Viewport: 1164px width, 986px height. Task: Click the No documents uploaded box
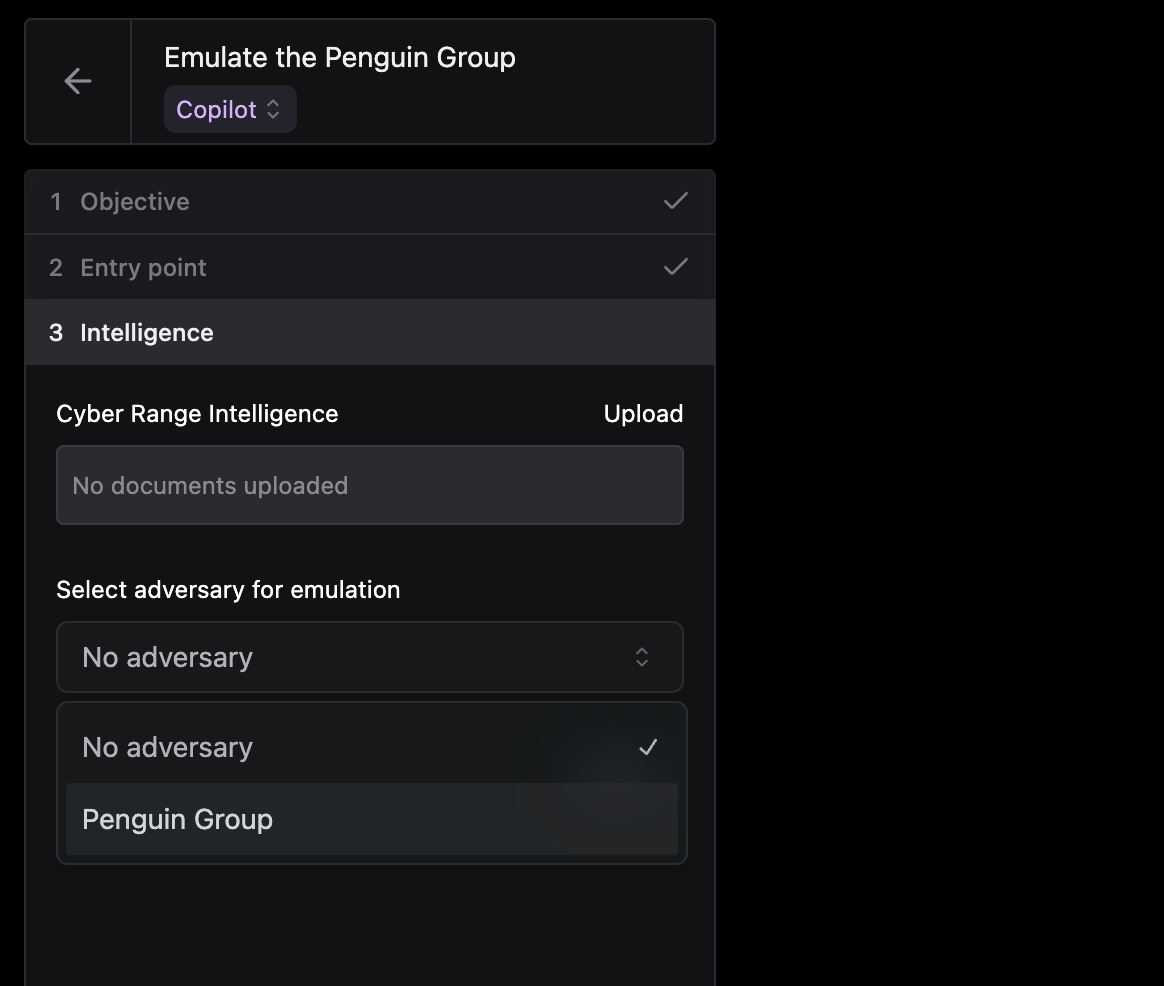point(370,486)
